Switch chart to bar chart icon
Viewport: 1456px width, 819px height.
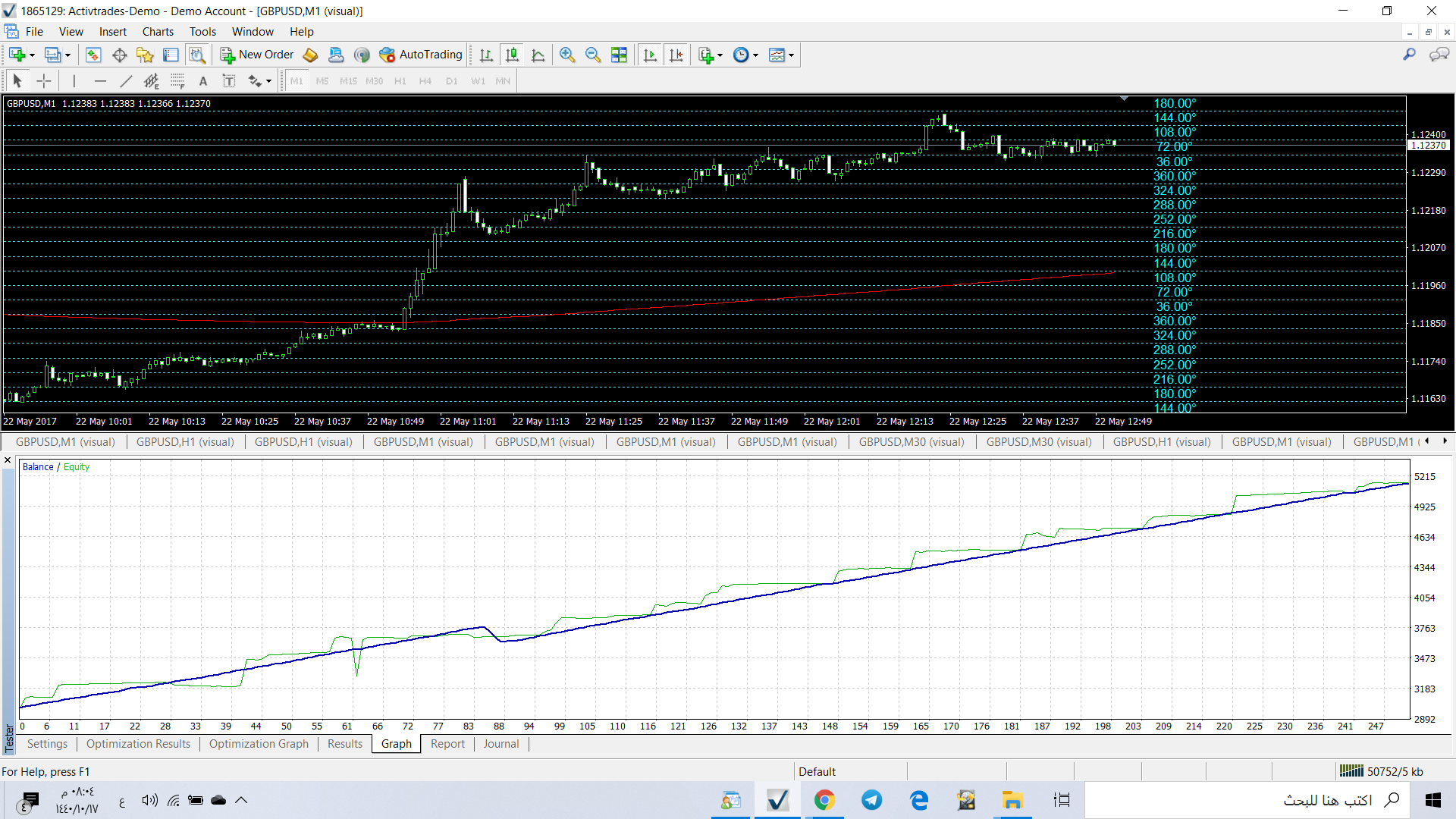[x=487, y=55]
